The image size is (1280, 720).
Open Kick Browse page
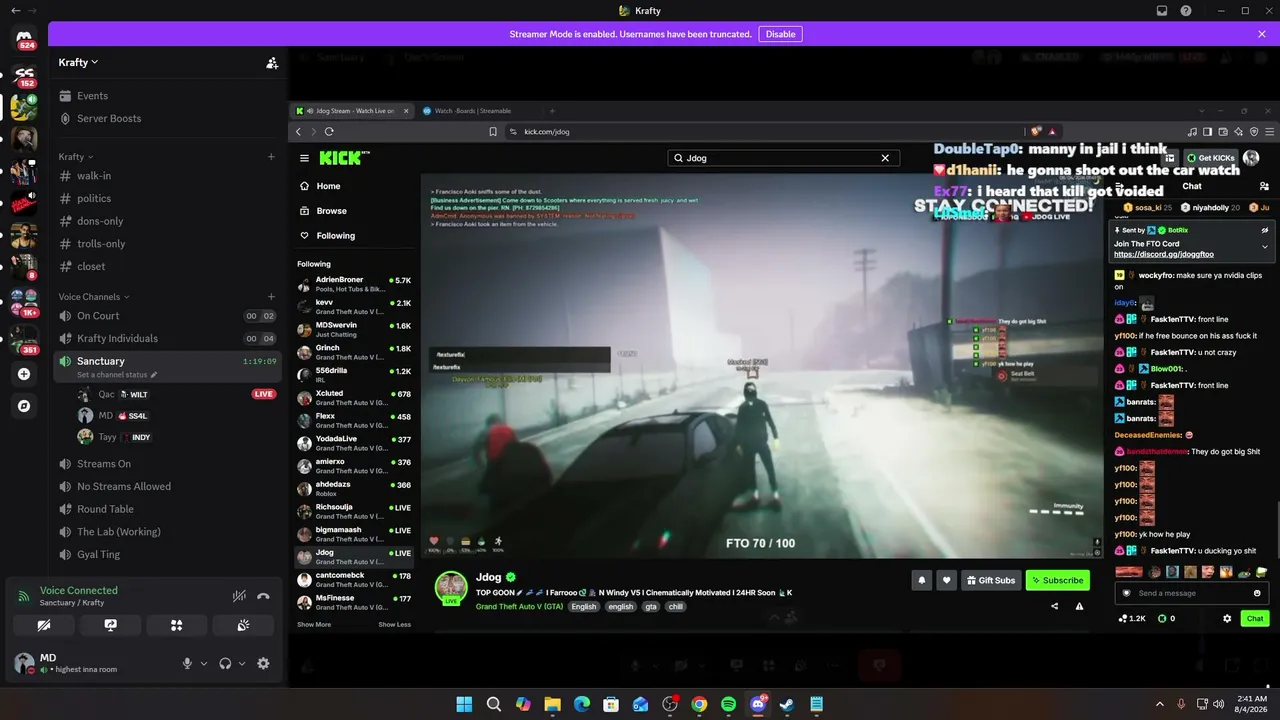point(331,211)
